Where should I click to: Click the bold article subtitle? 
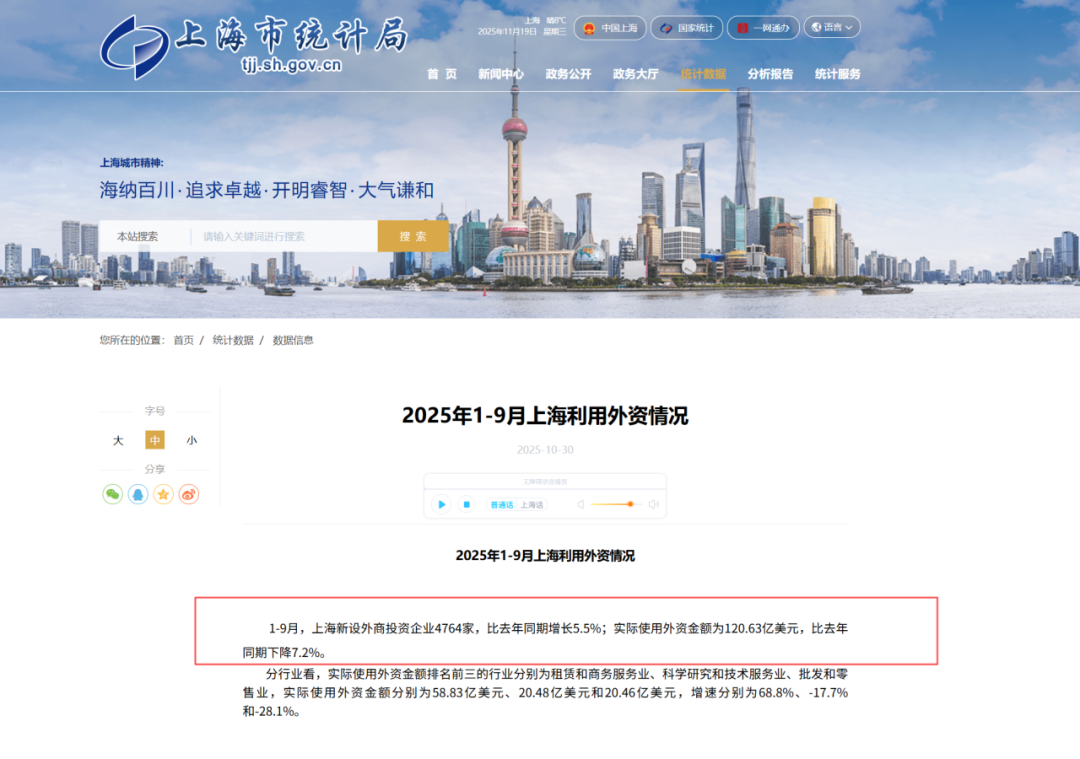[x=545, y=556]
